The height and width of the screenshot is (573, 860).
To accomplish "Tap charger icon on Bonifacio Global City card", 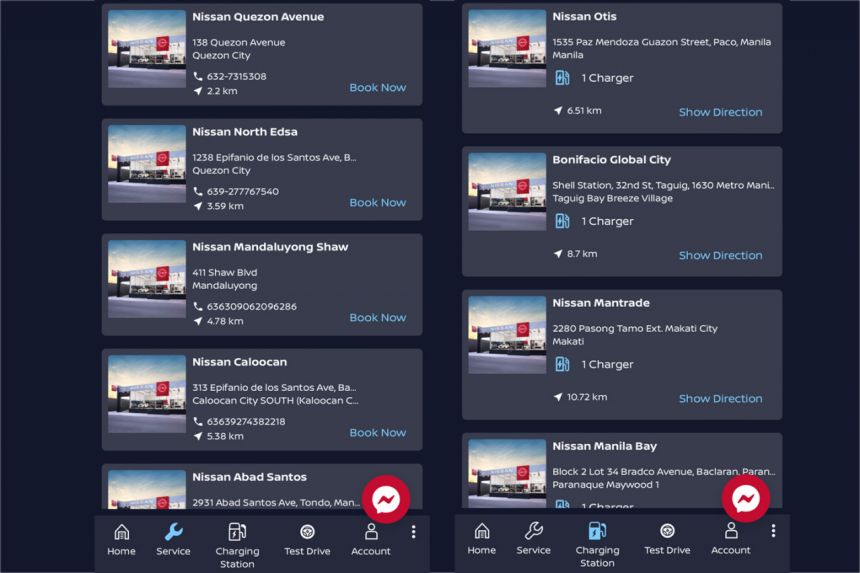I will tap(562, 221).
